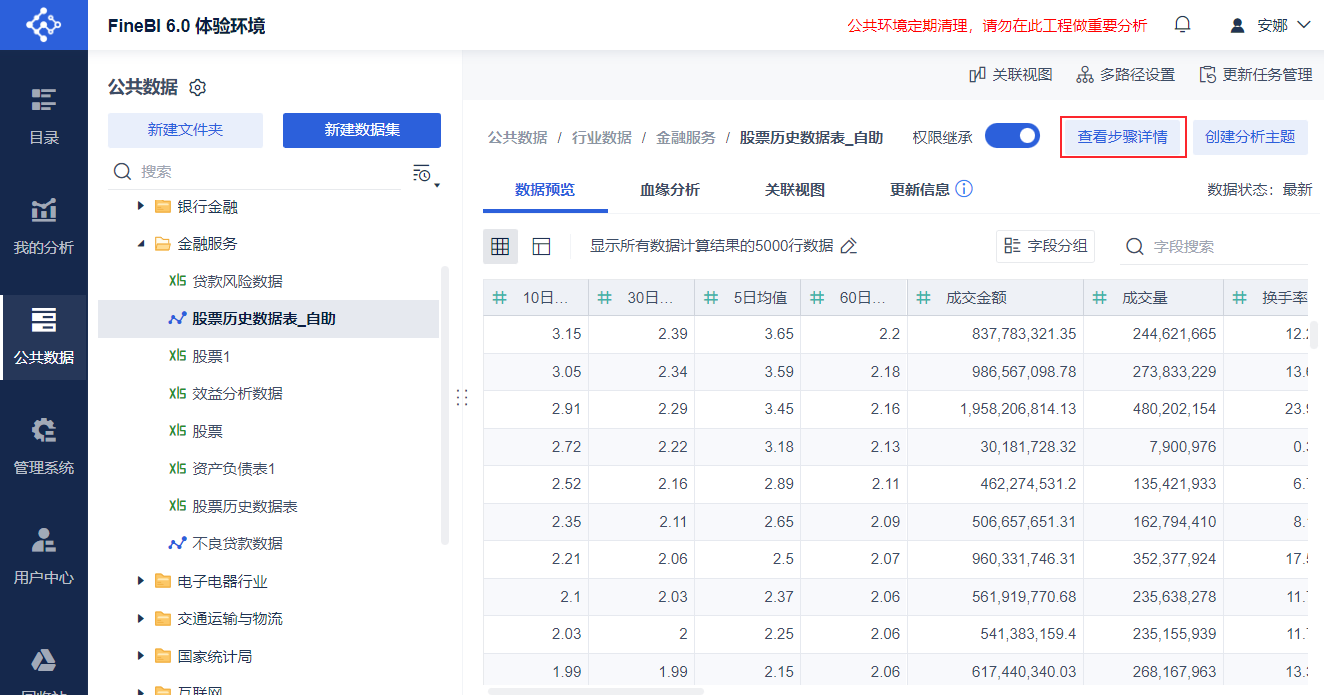Toggle the 权限继承 switch
The height and width of the screenshot is (695, 1324).
(x=1012, y=136)
